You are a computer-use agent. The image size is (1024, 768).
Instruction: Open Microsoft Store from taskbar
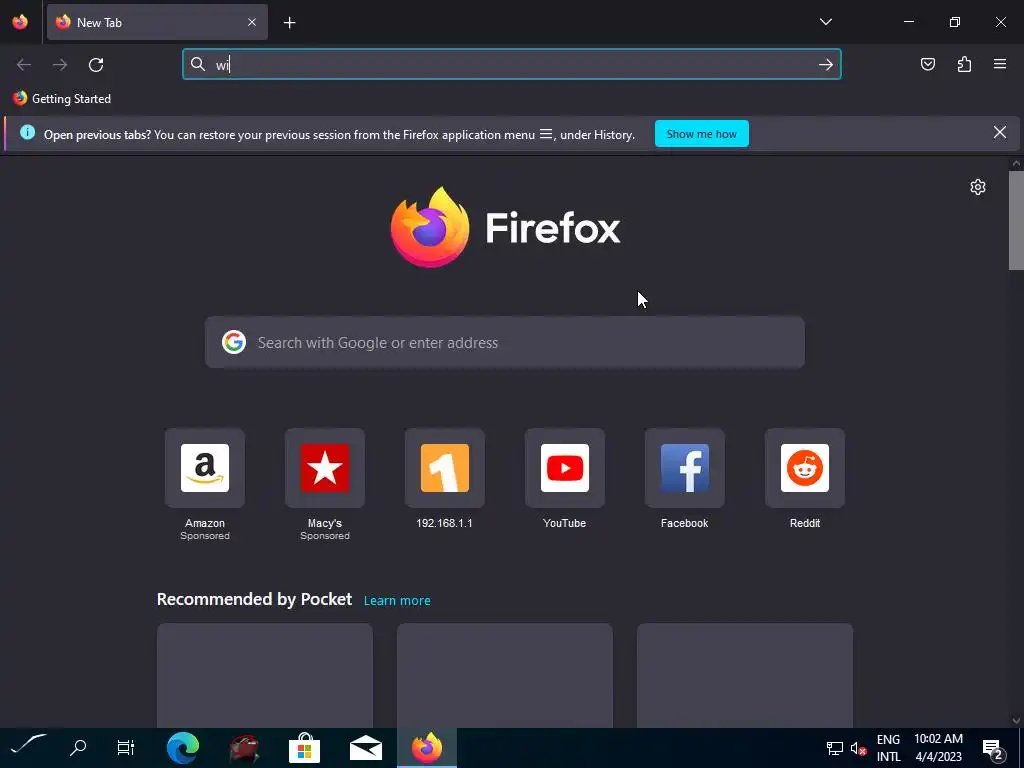[x=304, y=748]
